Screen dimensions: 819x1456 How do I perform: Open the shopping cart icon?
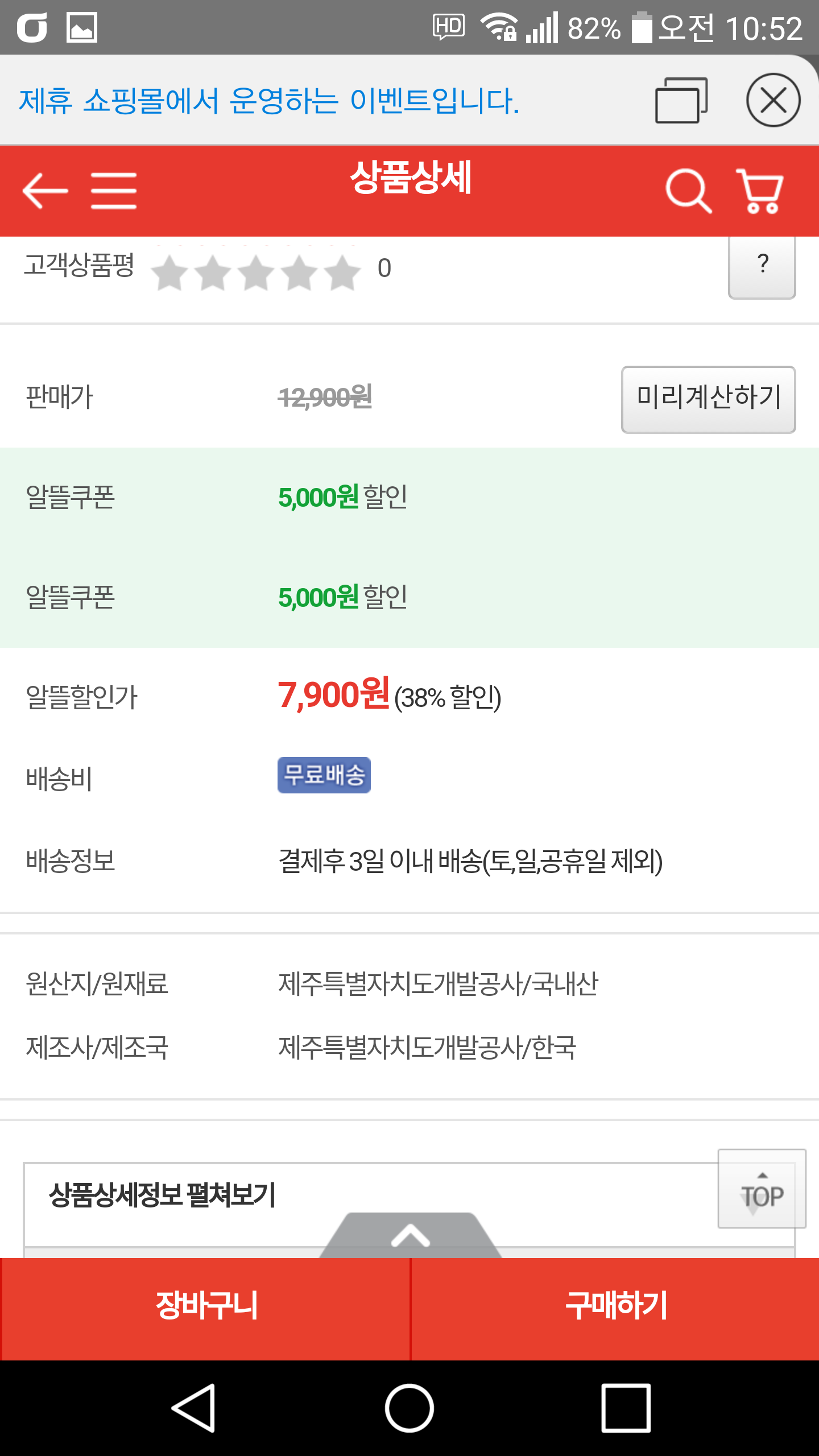(x=760, y=191)
